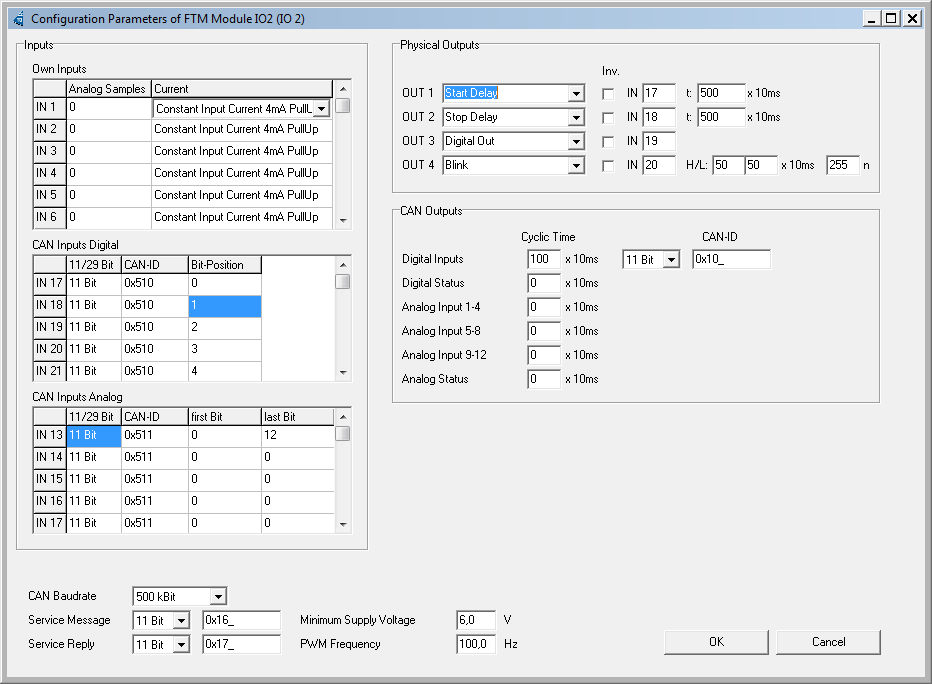The width and height of the screenshot is (932, 684).
Task: Open the CAN Baudrate 500 kBit dropdown
Action: 218,596
